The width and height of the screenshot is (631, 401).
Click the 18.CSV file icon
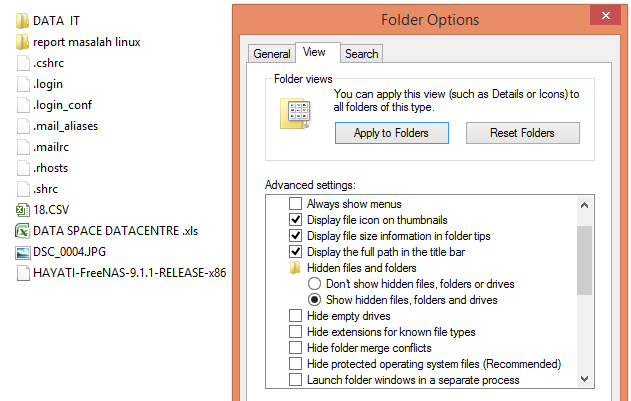click(x=23, y=210)
